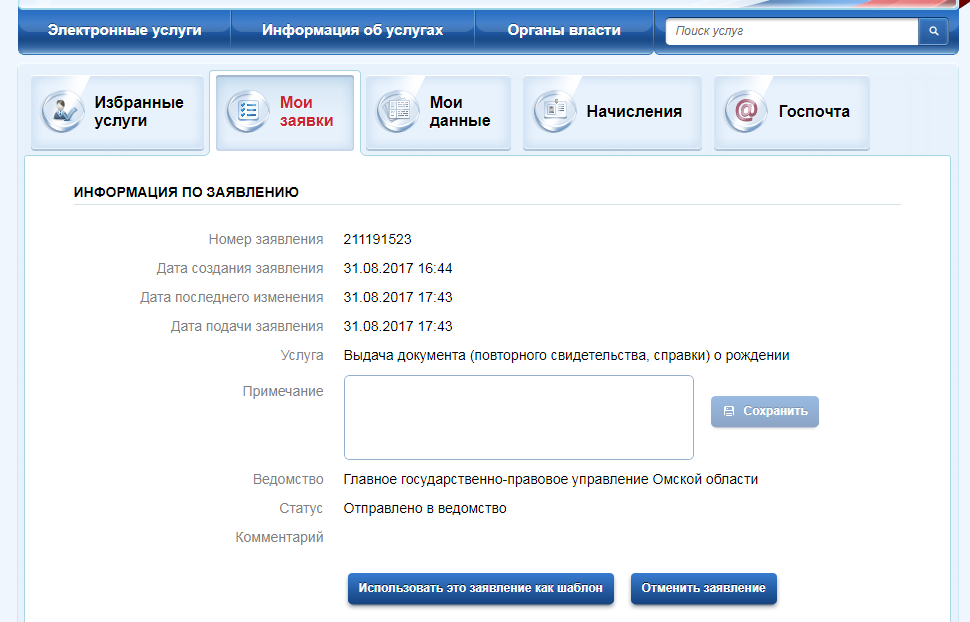970x622 pixels.
Task: Click inside the Примечание text area
Action: [x=518, y=417]
